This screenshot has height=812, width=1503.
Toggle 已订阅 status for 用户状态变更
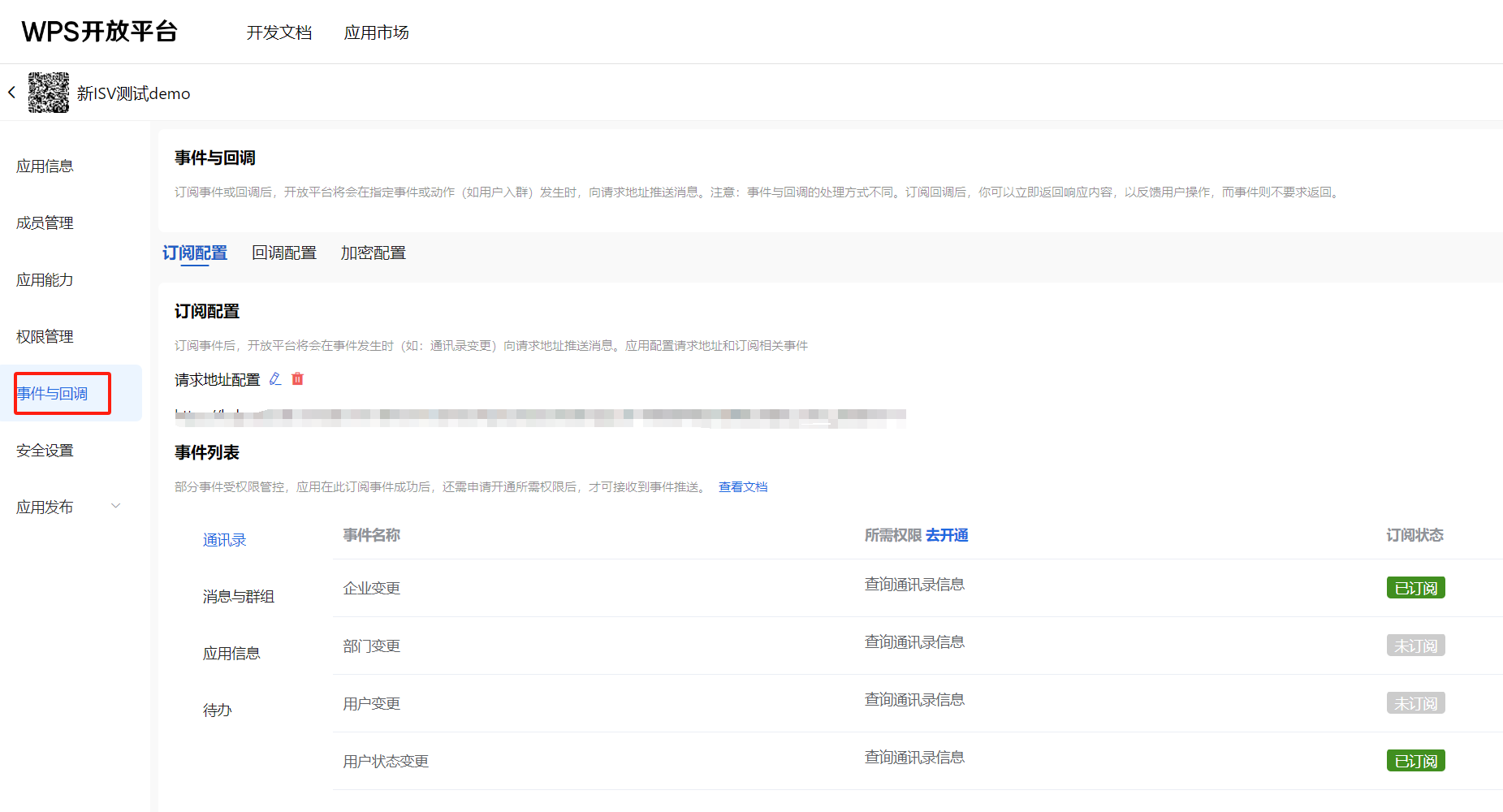(1415, 761)
